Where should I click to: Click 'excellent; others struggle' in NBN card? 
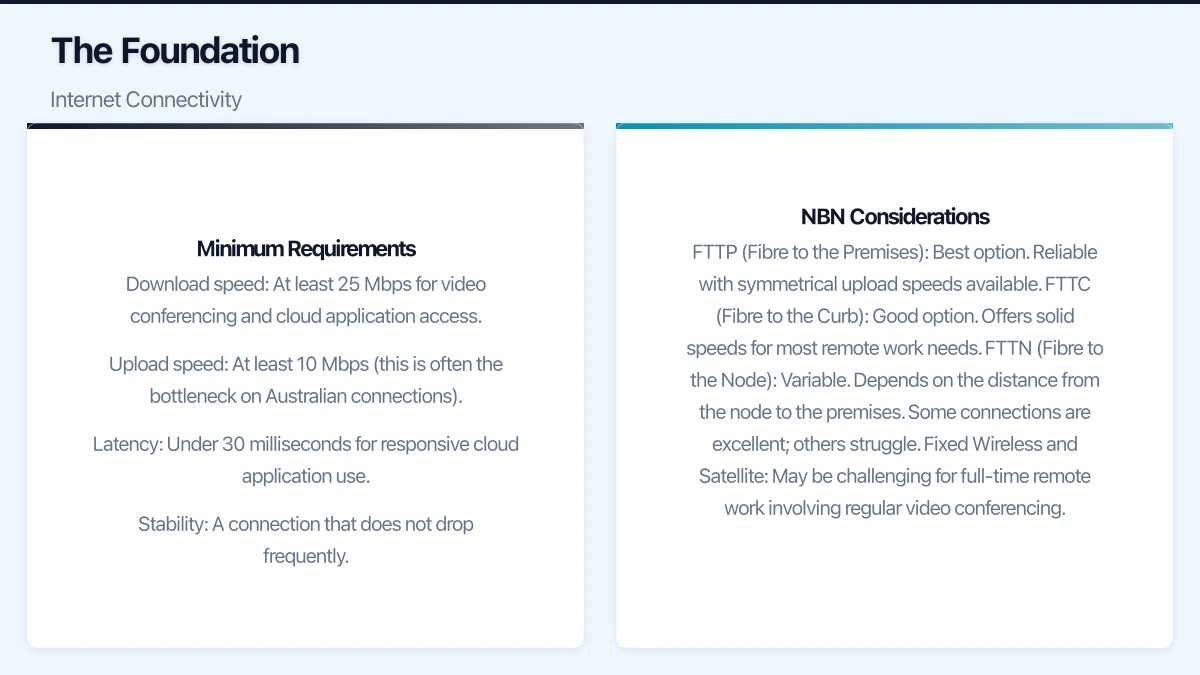click(814, 444)
